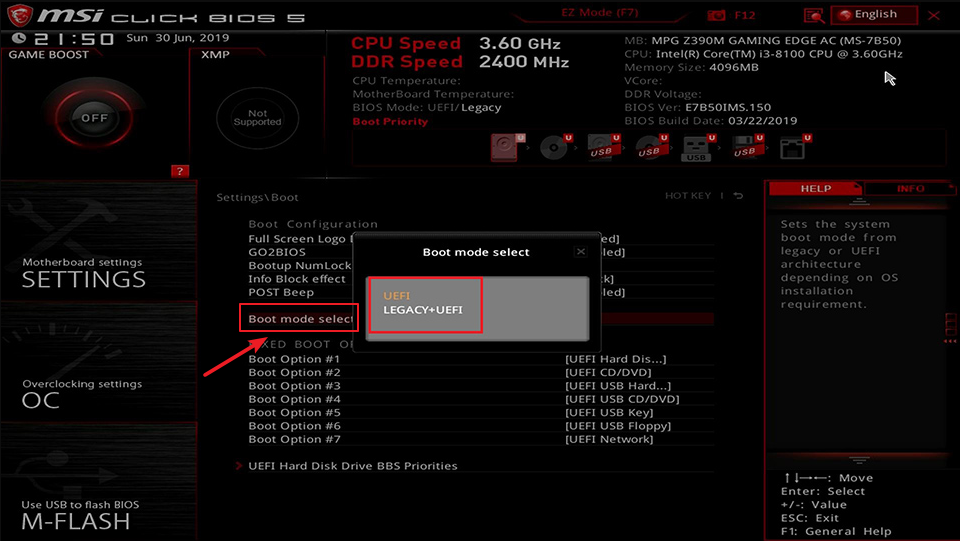Open the BIOS search icon

tap(814, 15)
